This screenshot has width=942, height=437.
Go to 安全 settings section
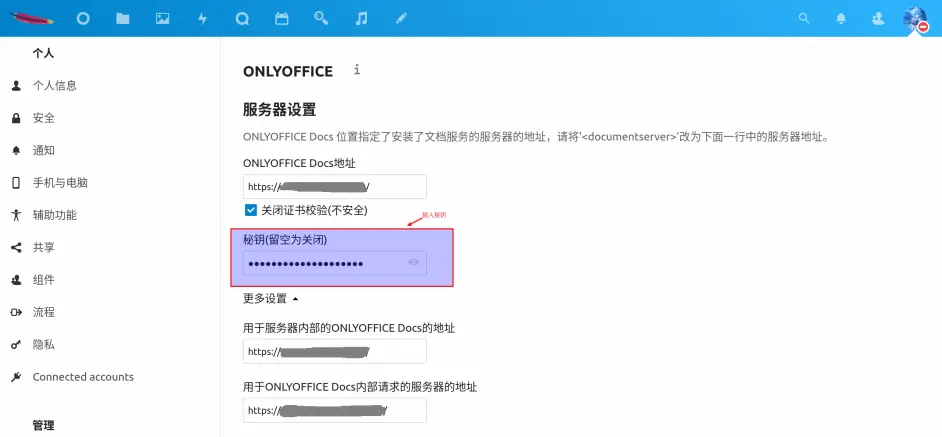point(44,118)
